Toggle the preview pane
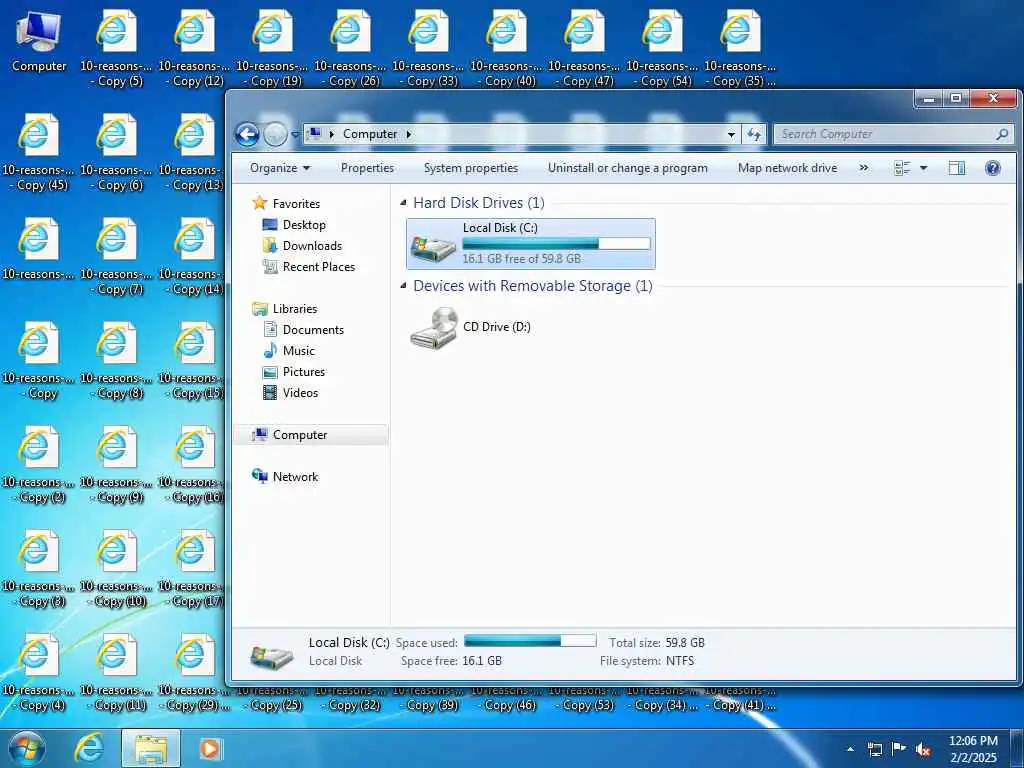Image resolution: width=1024 pixels, height=768 pixels. (957, 168)
